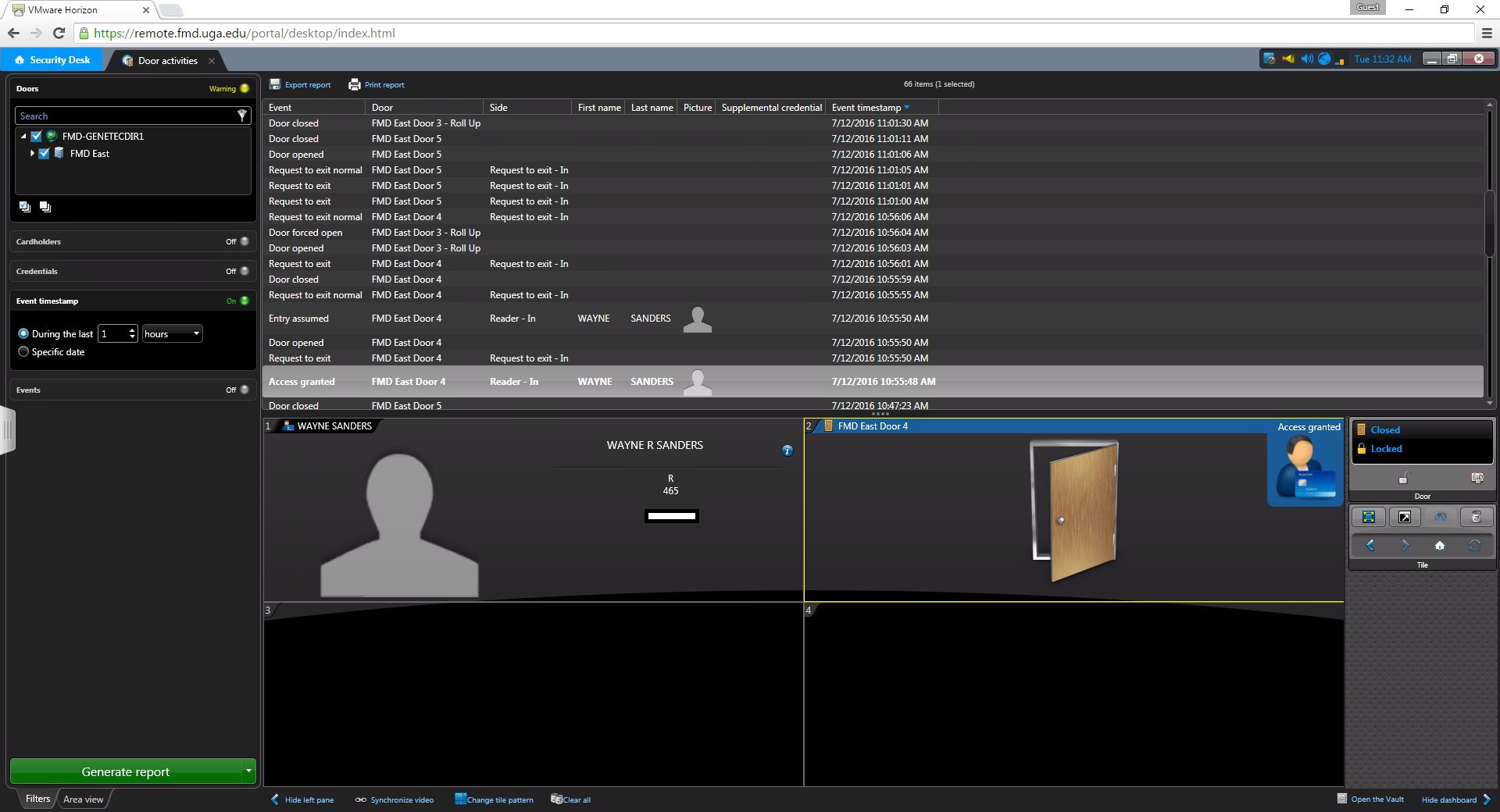Click the unlock door padlock icon
The height and width of the screenshot is (812, 1500).
[1404, 478]
